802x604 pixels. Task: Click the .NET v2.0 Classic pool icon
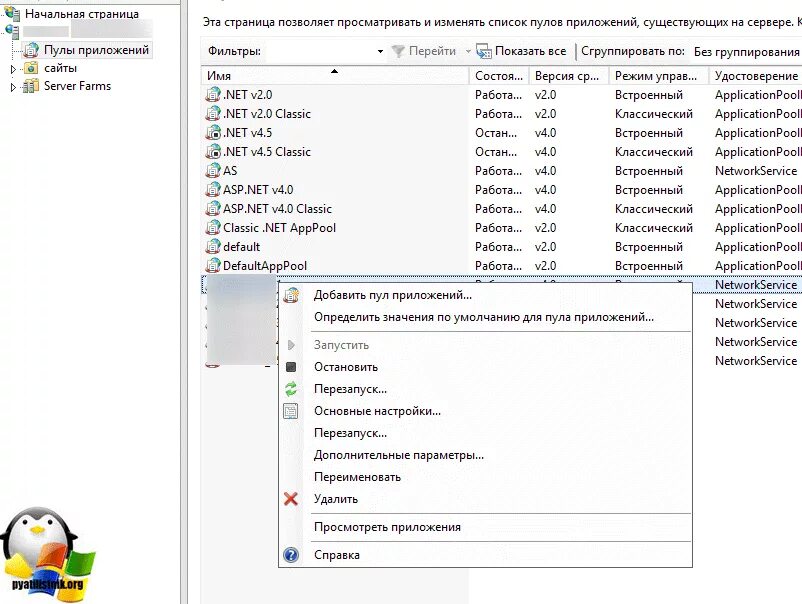point(213,114)
